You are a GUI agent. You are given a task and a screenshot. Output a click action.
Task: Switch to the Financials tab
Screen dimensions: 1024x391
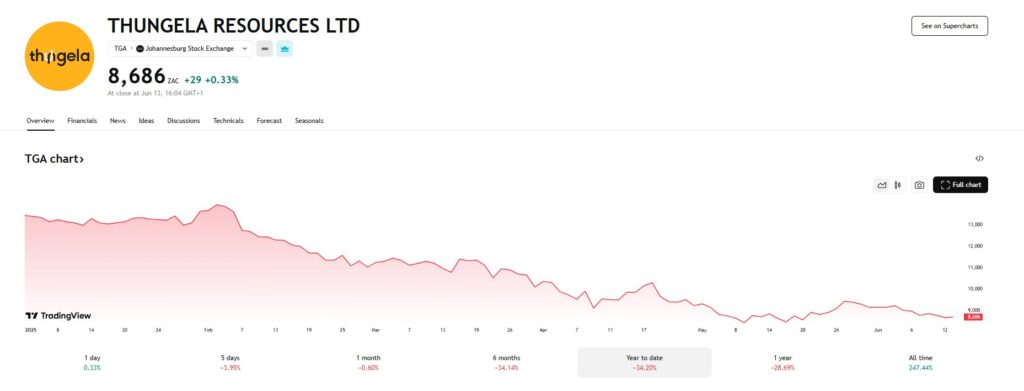tap(82, 121)
